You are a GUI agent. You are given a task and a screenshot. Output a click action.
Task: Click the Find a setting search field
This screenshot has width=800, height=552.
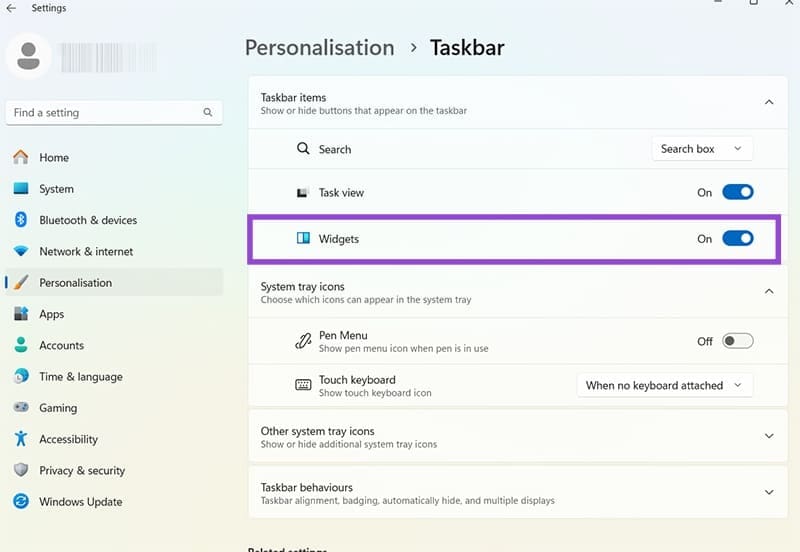click(114, 113)
